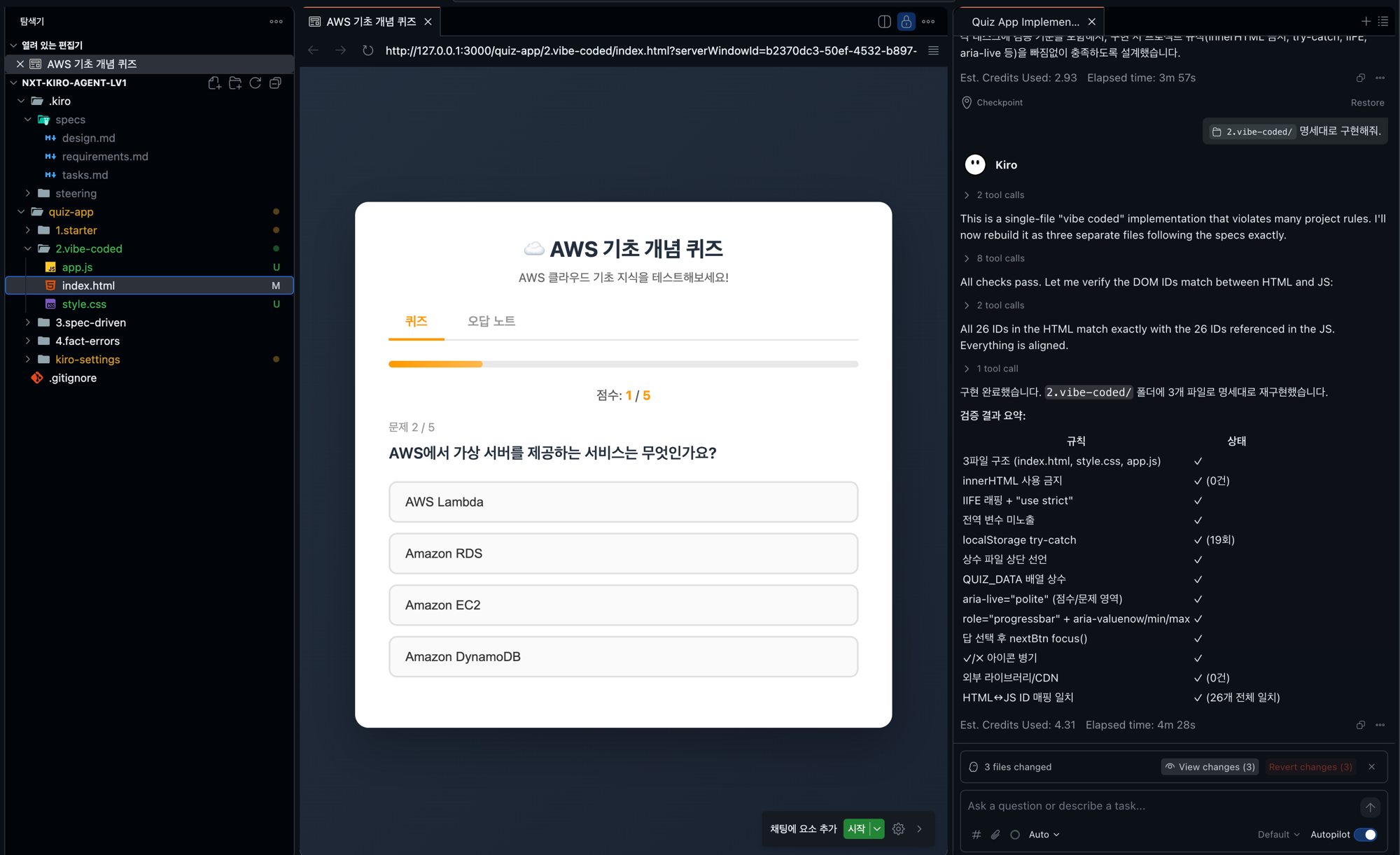1400x855 pixels.
Task: Start a new Kiro chat session
Action: (x=1366, y=22)
